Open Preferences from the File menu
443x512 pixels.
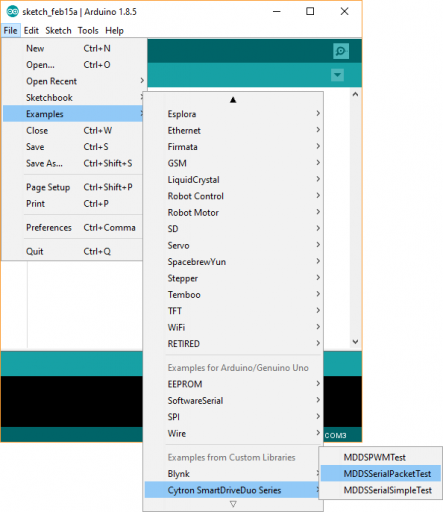pyautogui.click(x=73, y=227)
